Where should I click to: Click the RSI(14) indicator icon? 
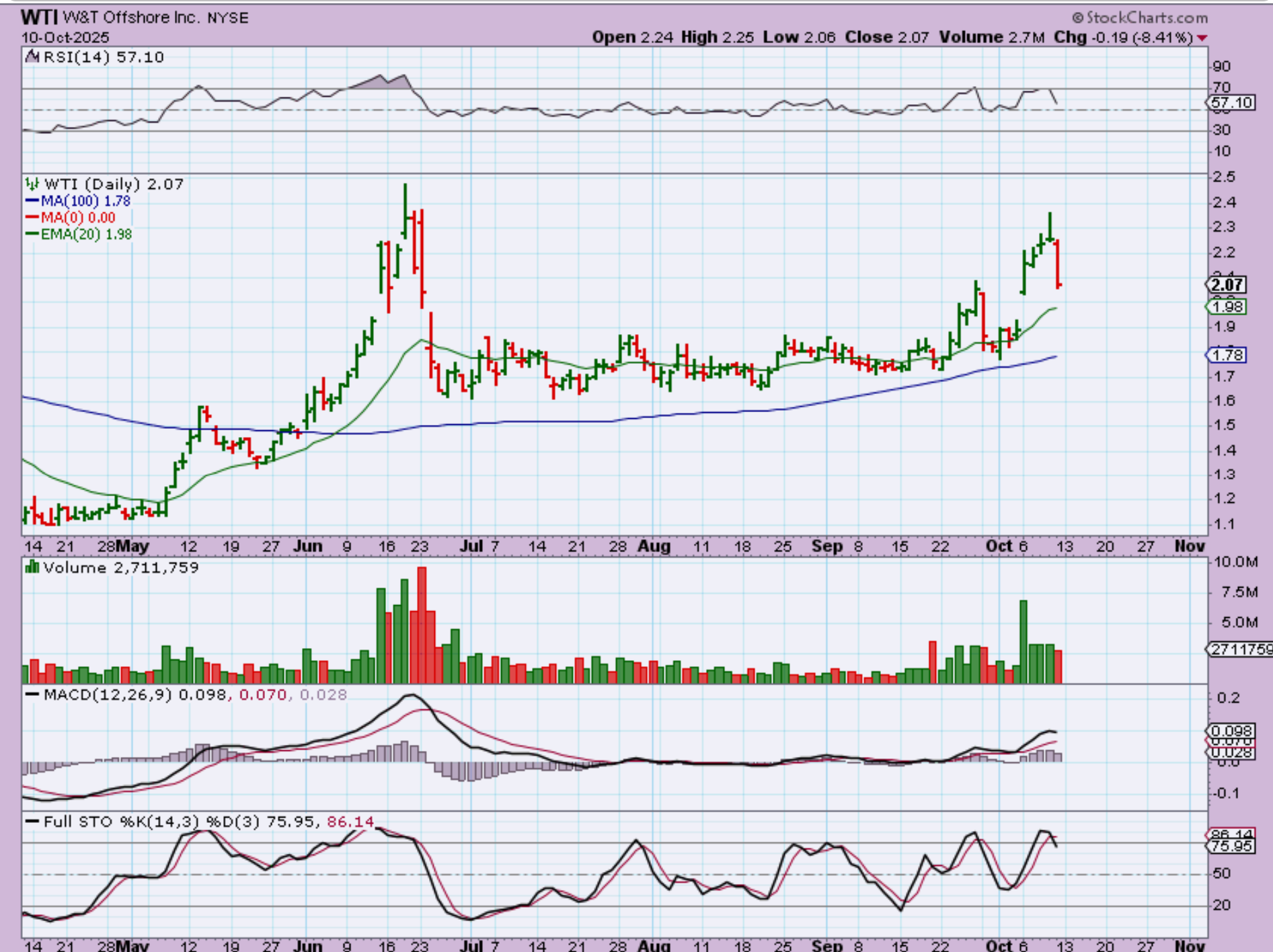click(32, 57)
